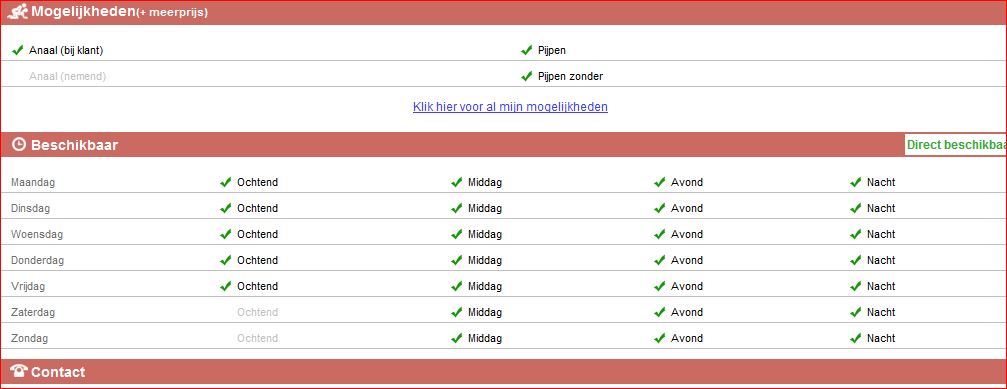Viewport: 1007px width, 389px height.
Task: Click the 'Beschikbaar' section heading text
Action: click(x=74, y=145)
